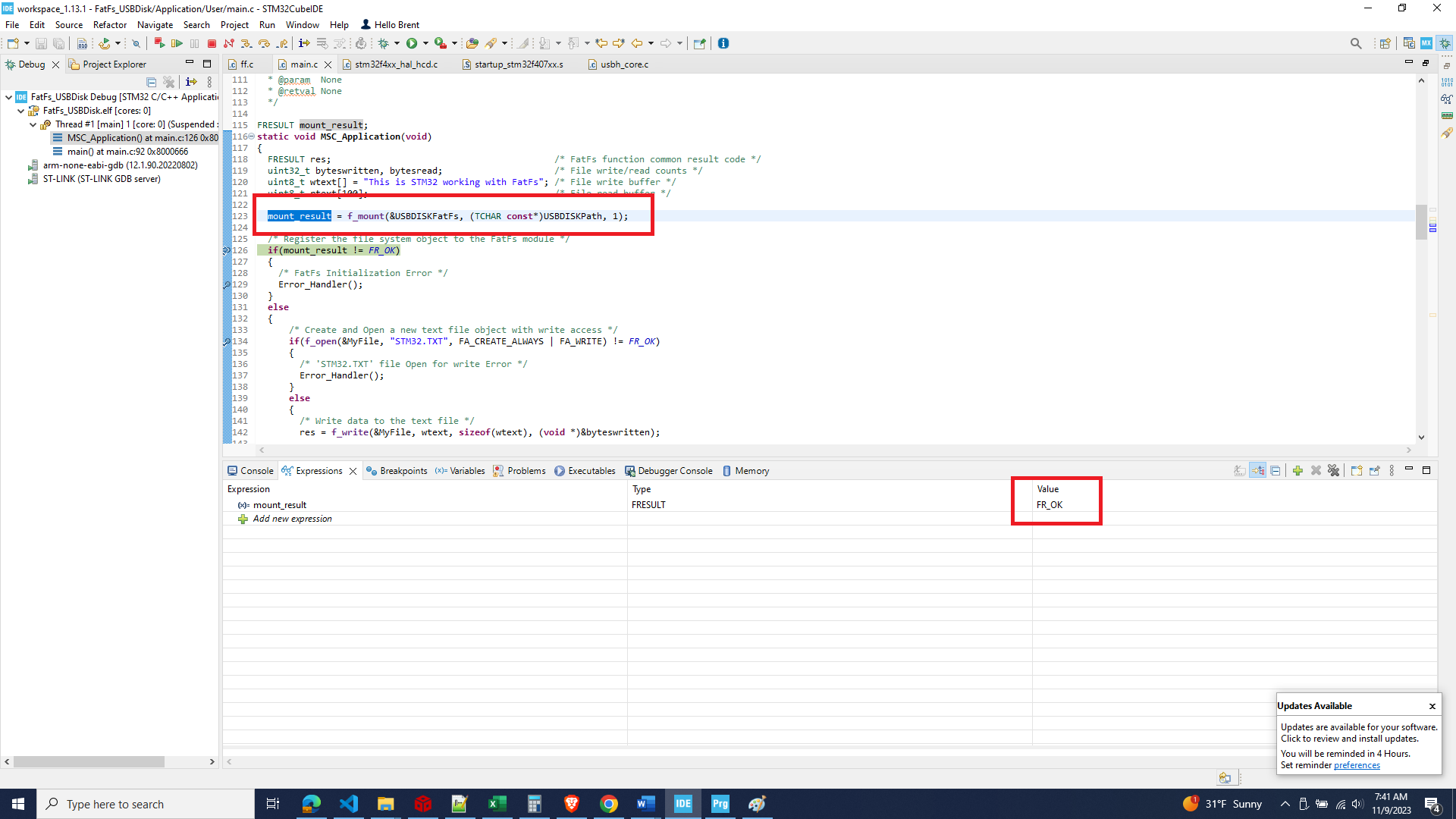Open the Project menu
Image resolution: width=1456 pixels, height=819 pixels.
pyautogui.click(x=234, y=25)
